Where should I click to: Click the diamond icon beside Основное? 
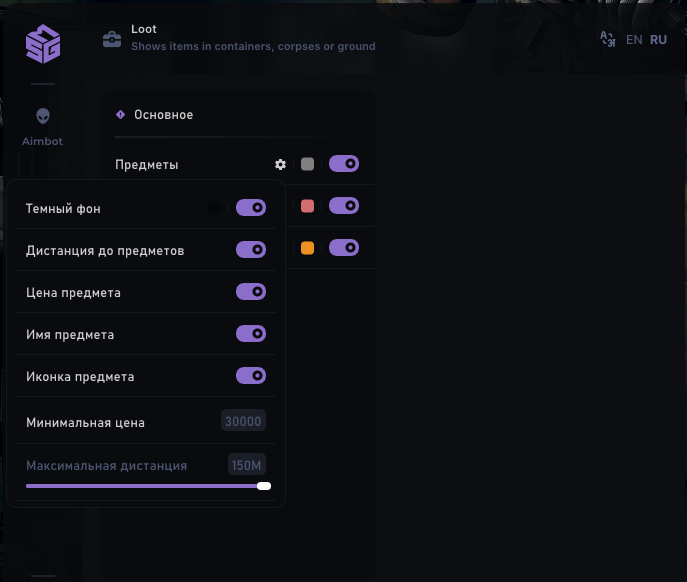click(x=121, y=115)
